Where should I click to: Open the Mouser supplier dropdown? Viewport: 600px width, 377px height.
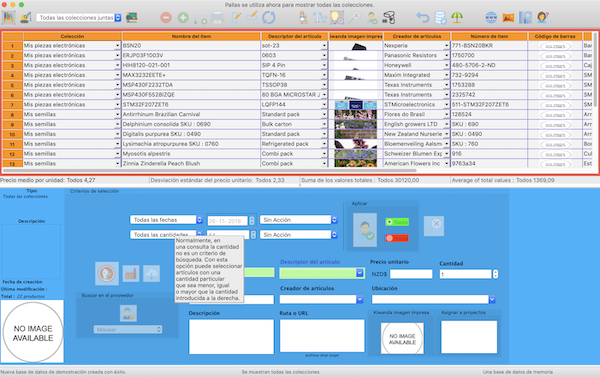(128, 330)
